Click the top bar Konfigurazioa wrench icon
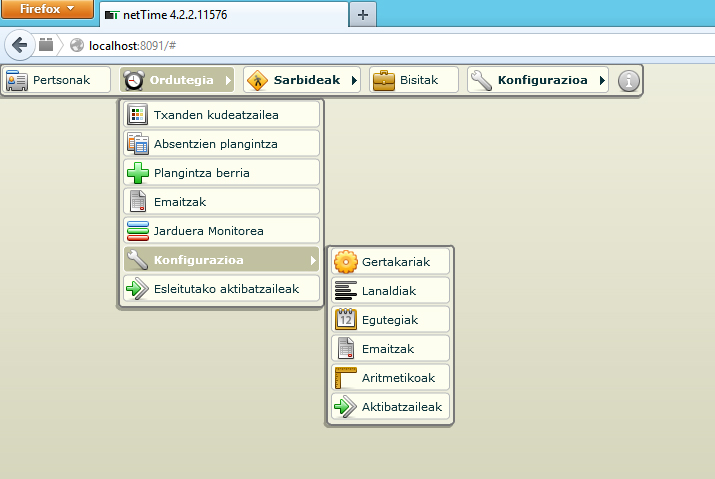Image resolution: width=715 pixels, height=479 pixels. pos(481,80)
